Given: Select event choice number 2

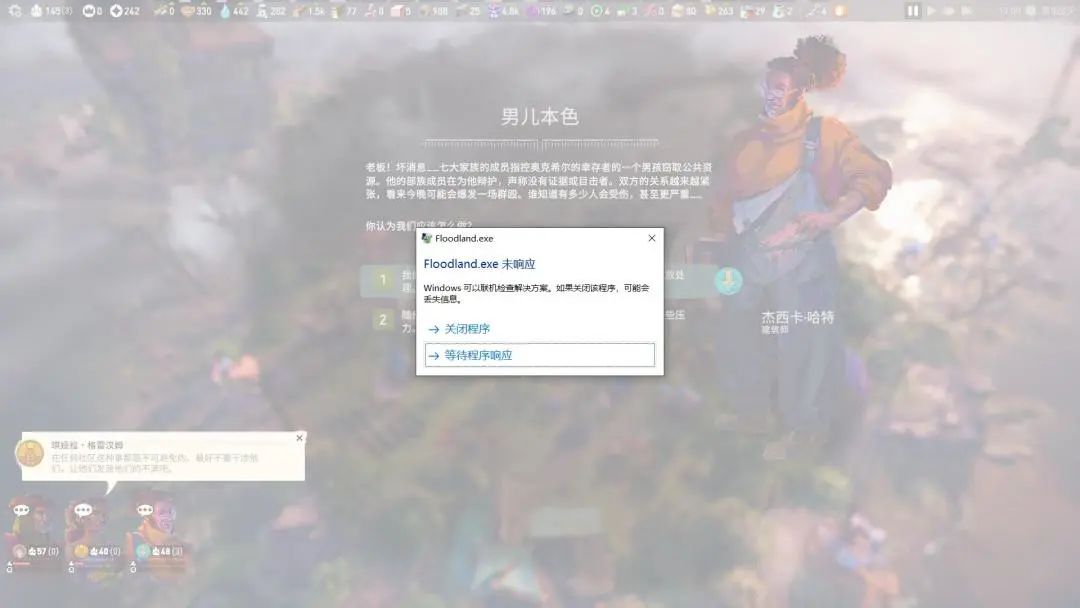Looking at the screenshot, I should pos(381,320).
